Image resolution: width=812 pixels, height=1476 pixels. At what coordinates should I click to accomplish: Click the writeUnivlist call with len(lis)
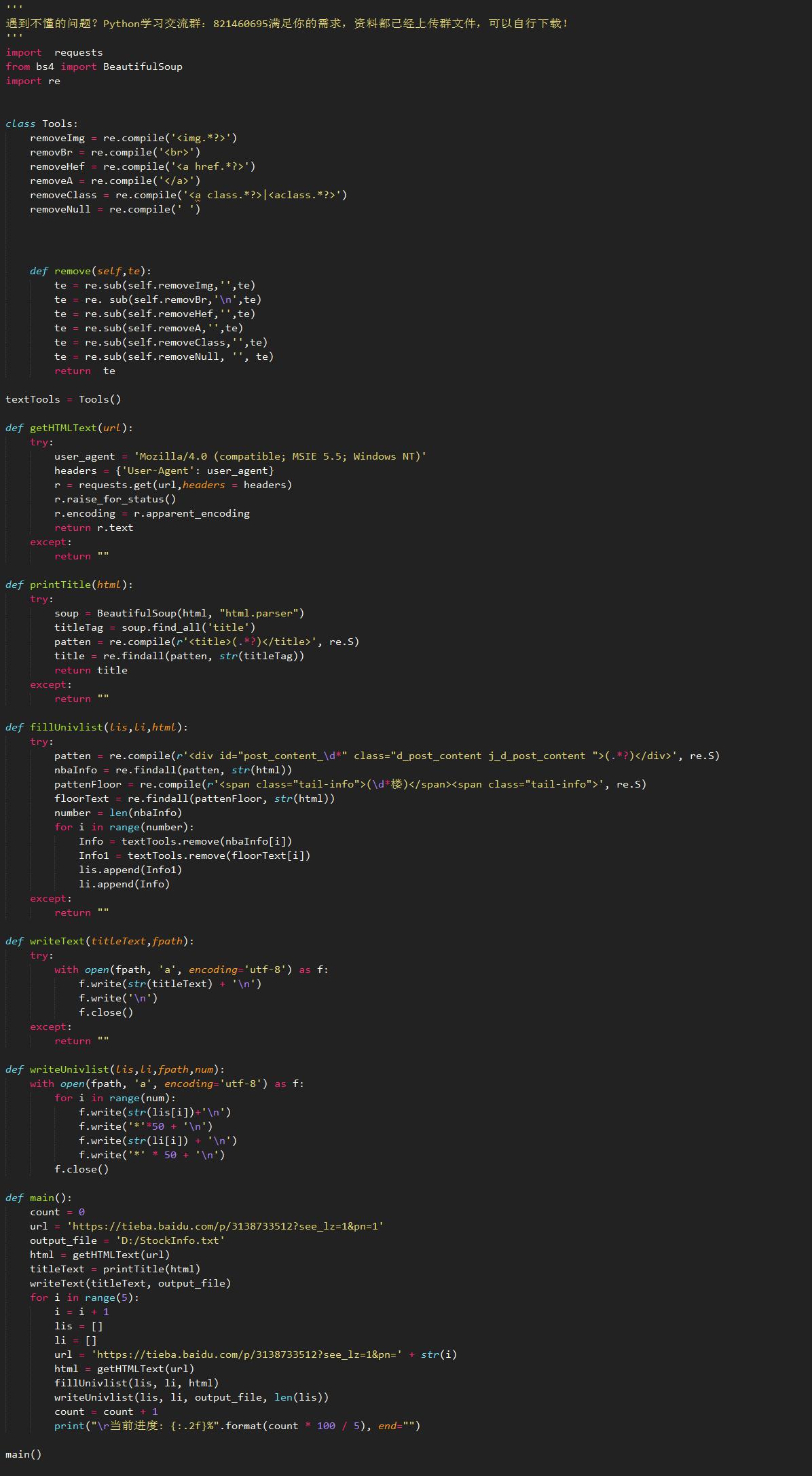coord(191,1397)
